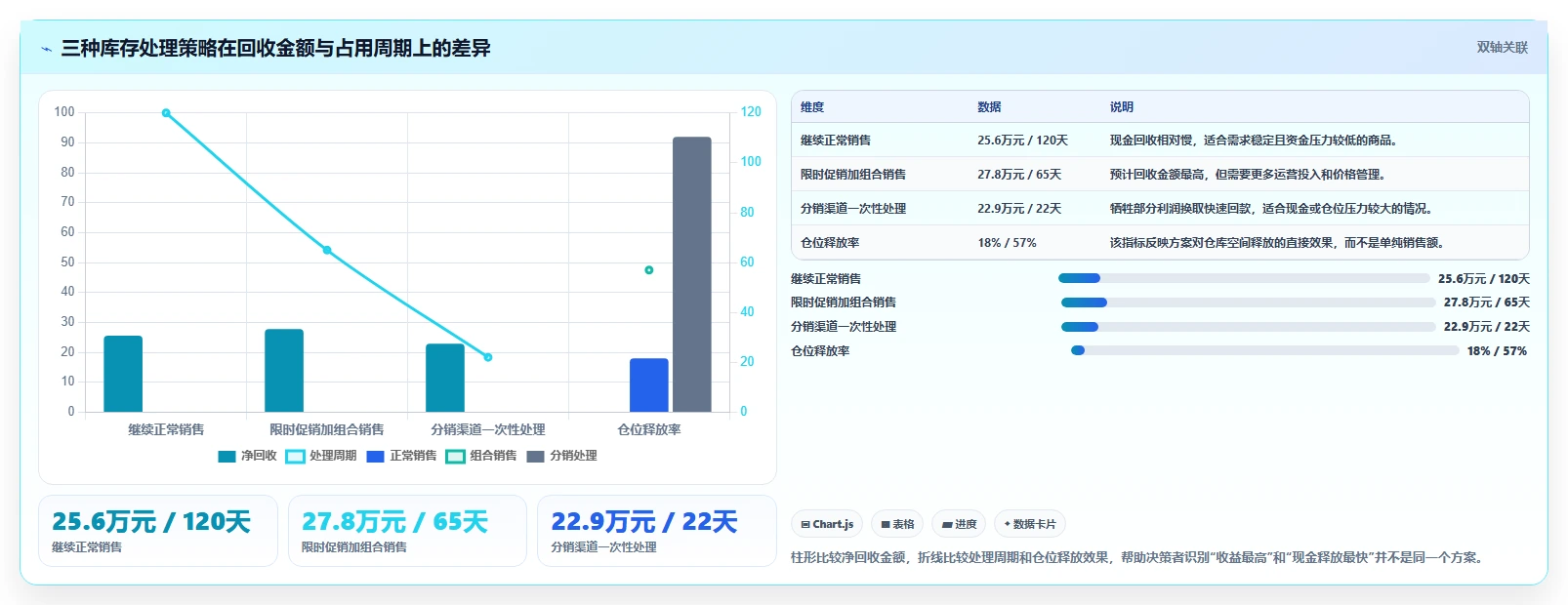
Task: Click the line point above 继续正常销售
Action: [166, 113]
